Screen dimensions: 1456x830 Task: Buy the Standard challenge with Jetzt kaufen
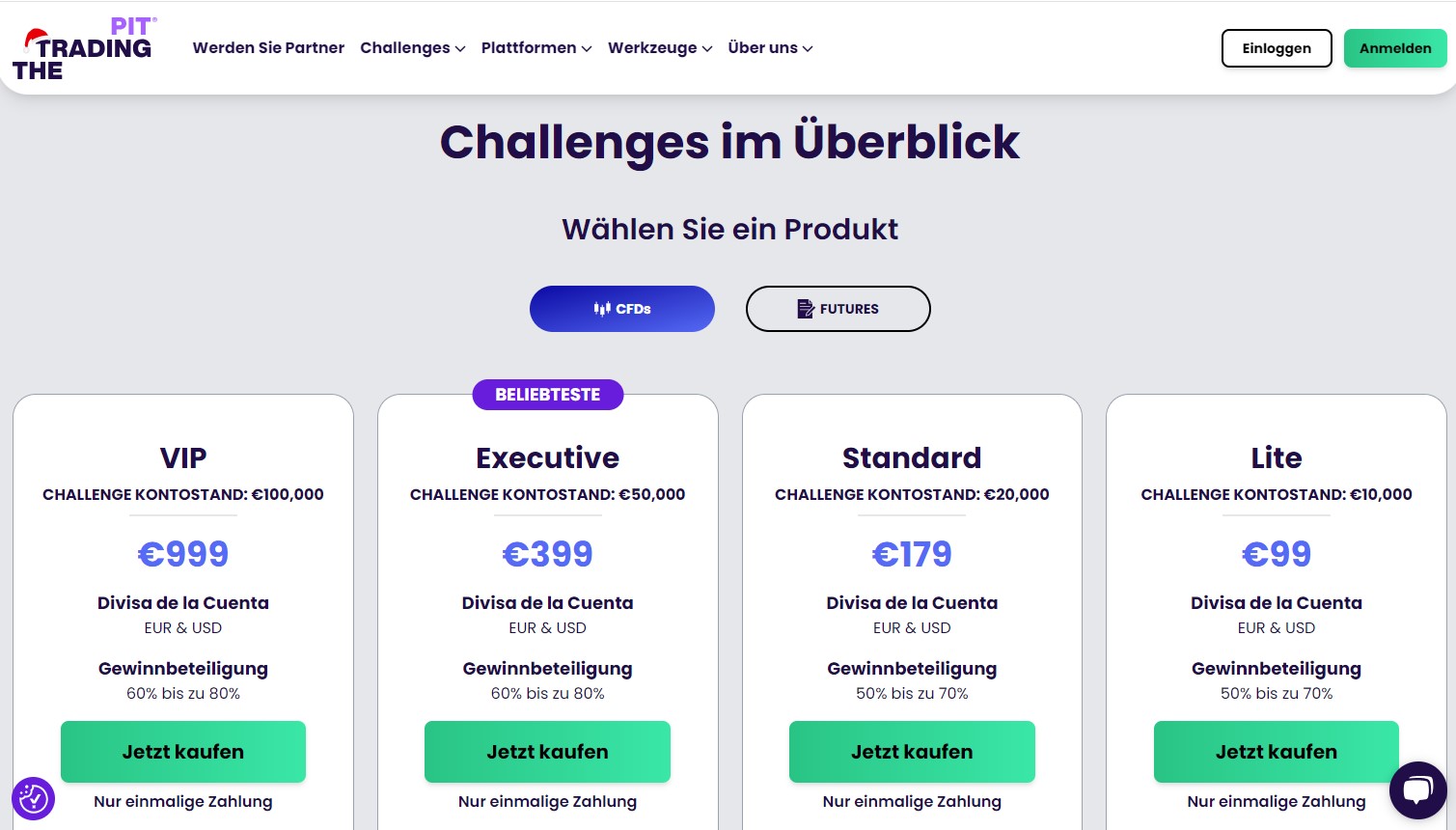tap(912, 752)
